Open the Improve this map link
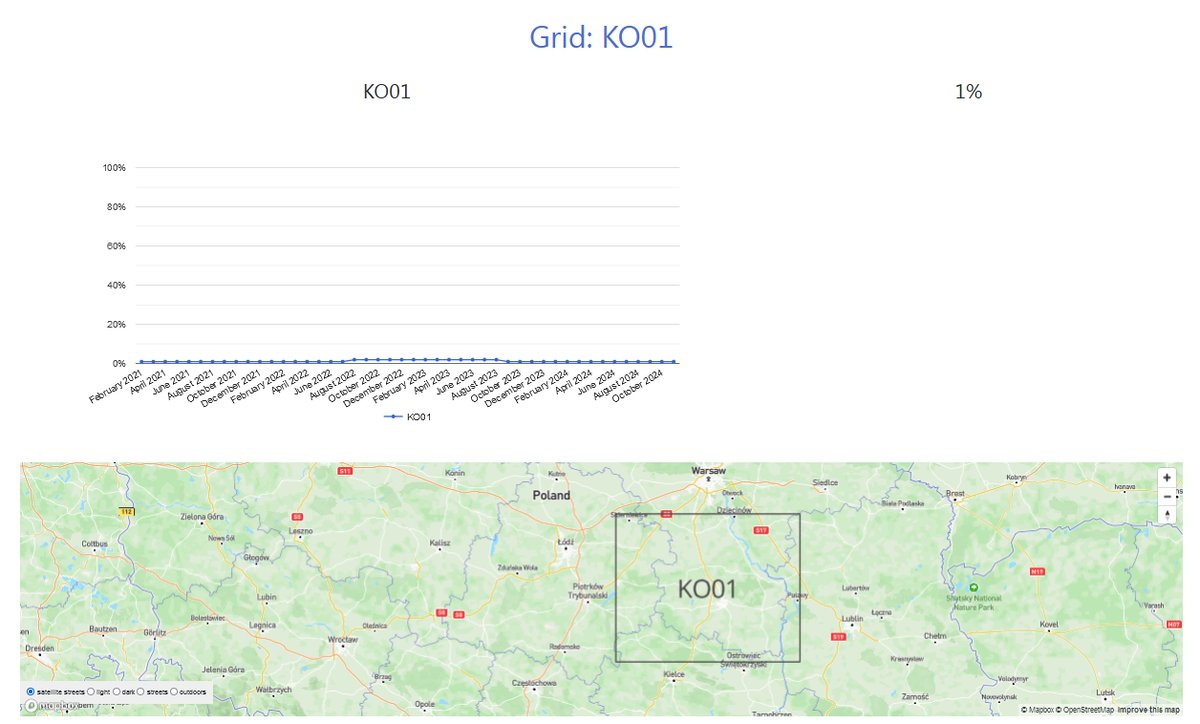 [x=1148, y=708]
